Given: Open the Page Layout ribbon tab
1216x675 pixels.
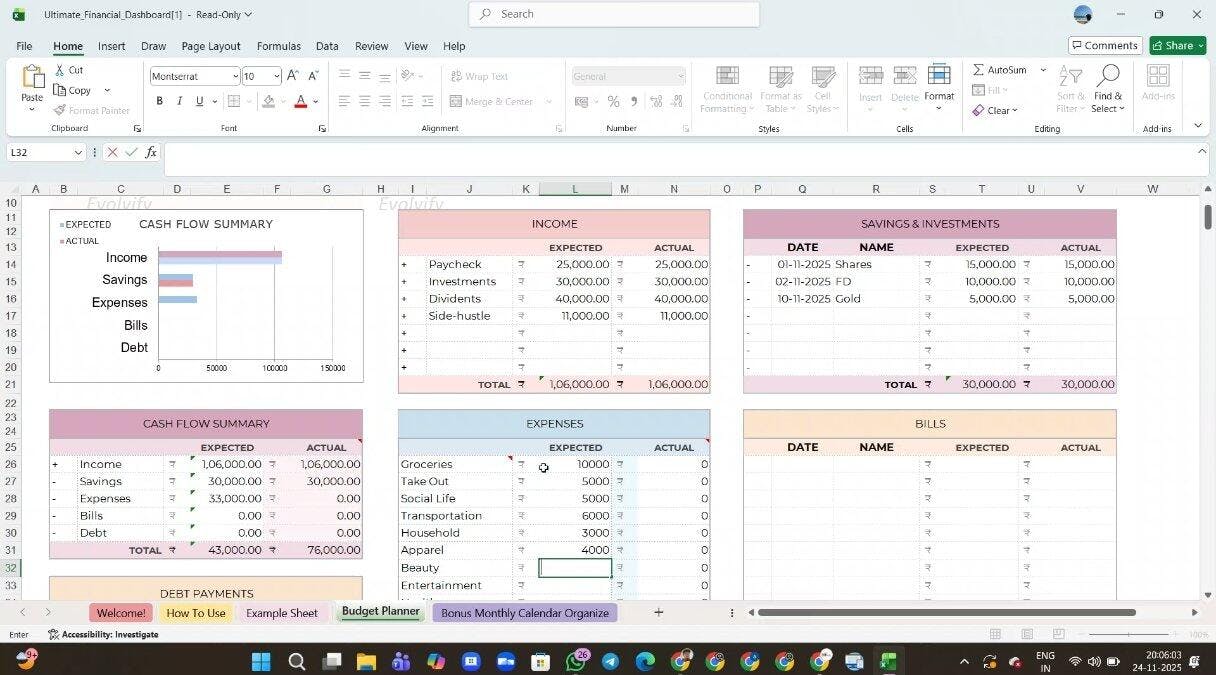Looking at the screenshot, I should pos(210,46).
